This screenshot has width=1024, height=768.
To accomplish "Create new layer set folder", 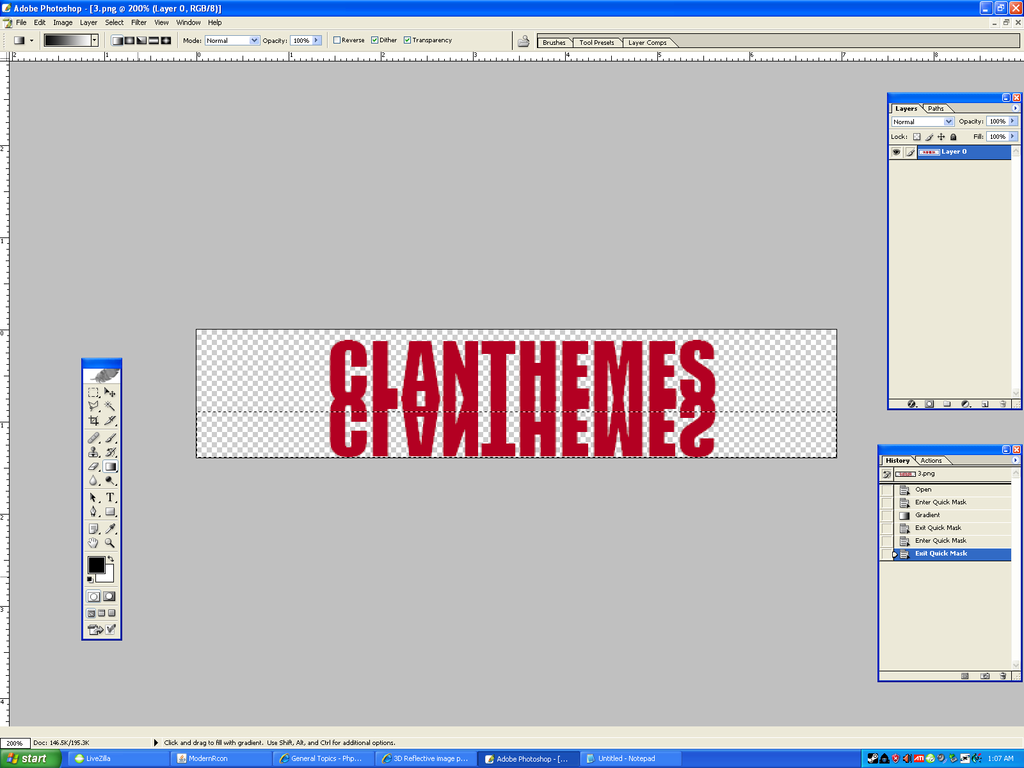I will point(947,404).
